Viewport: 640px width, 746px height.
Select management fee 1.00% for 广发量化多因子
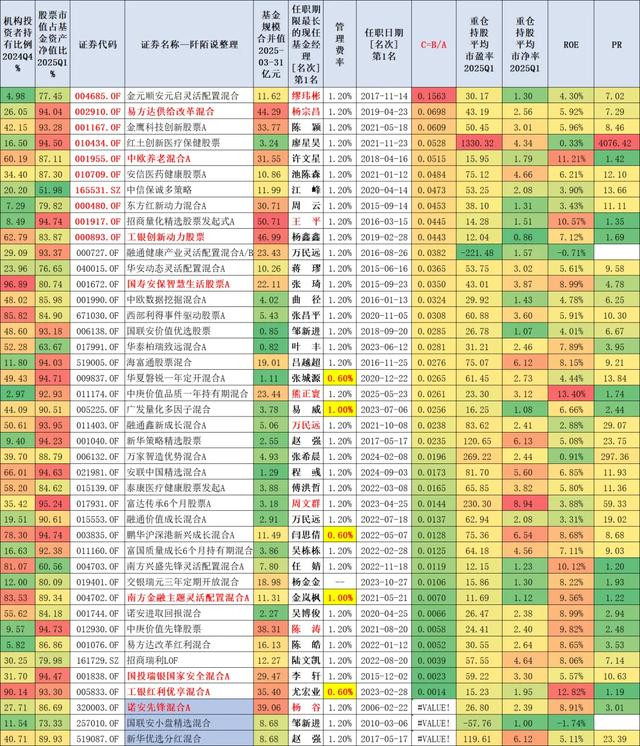(340, 410)
